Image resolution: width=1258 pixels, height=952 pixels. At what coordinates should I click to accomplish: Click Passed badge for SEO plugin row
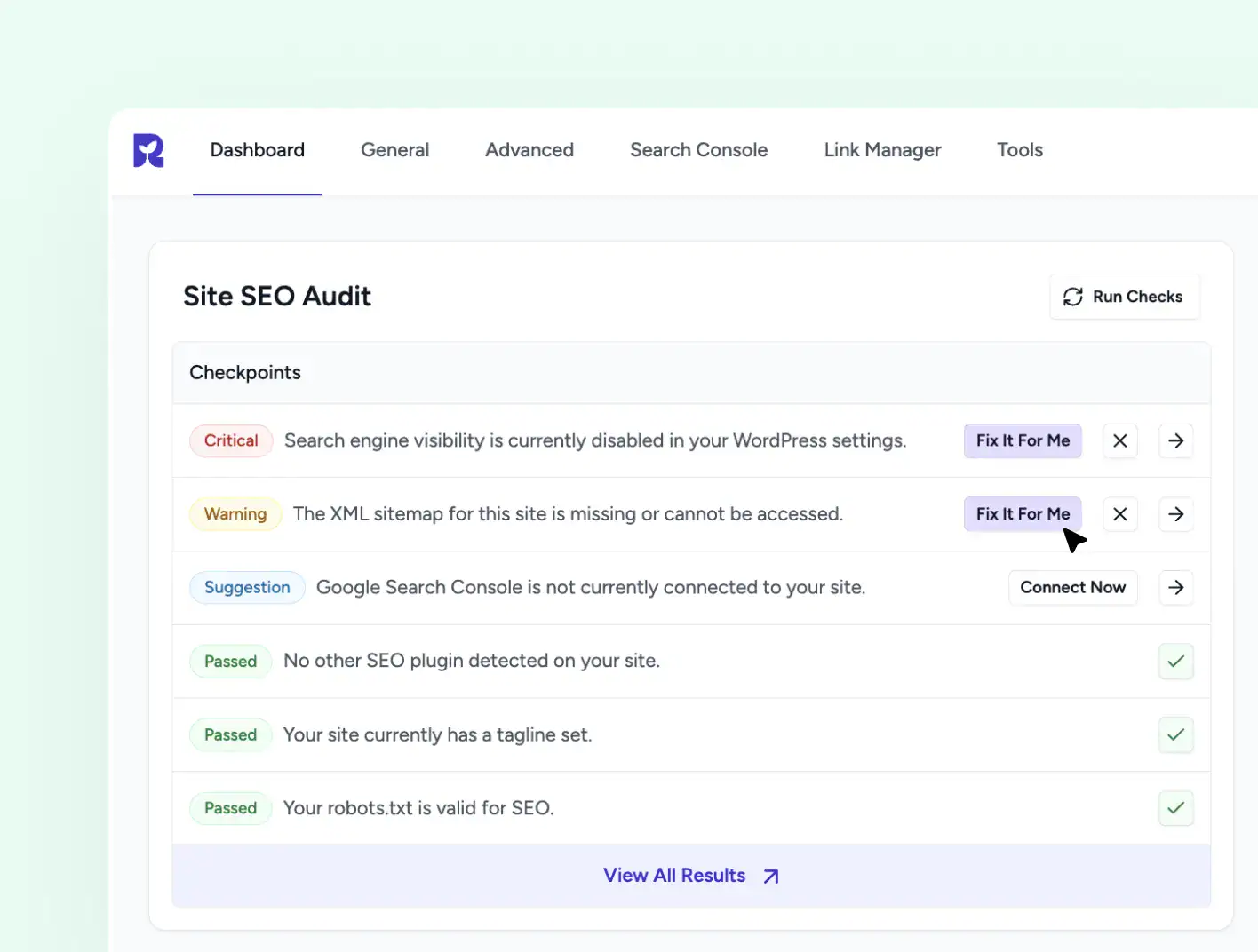[x=230, y=662]
